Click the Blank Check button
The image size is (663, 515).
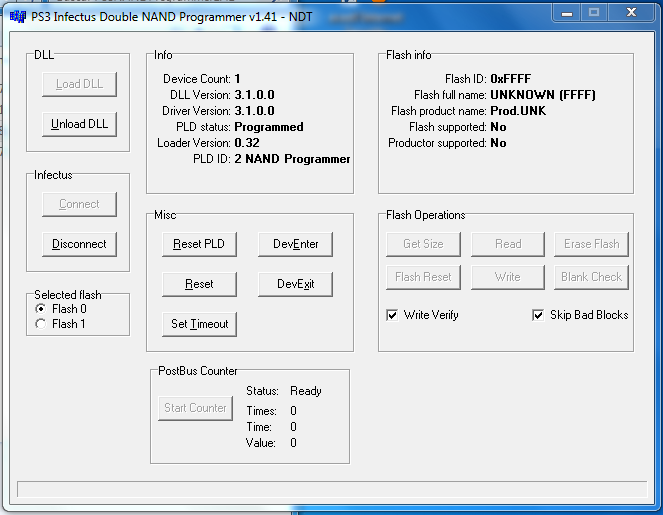tap(592, 277)
